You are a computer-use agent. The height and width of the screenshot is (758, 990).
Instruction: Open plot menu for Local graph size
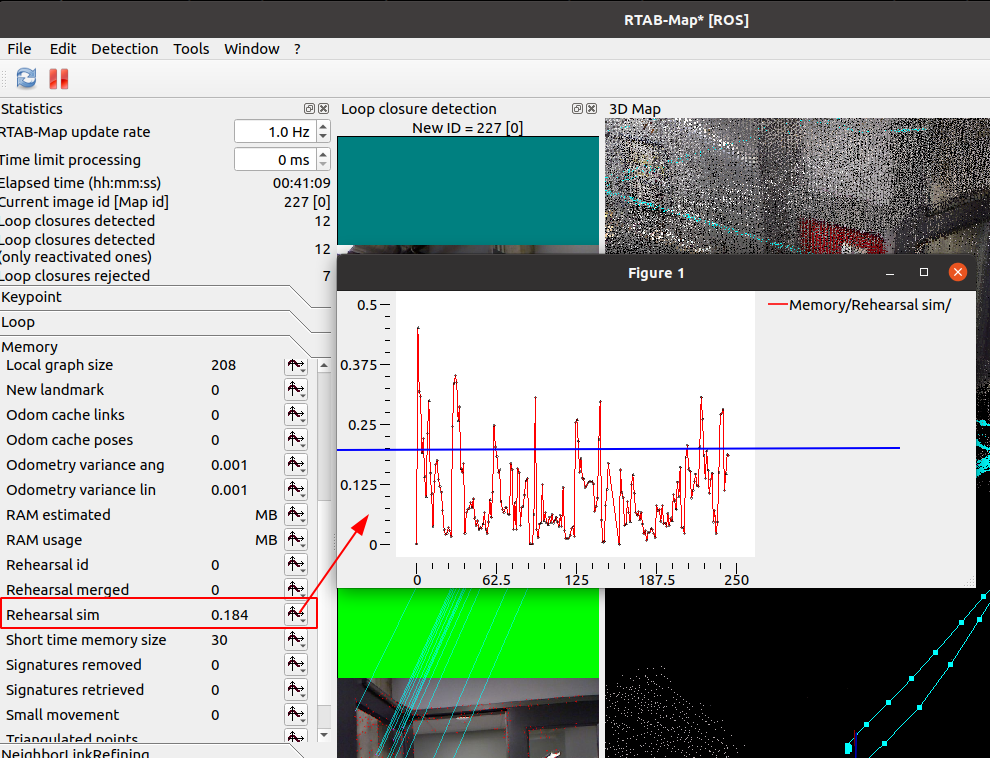point(296,365)
